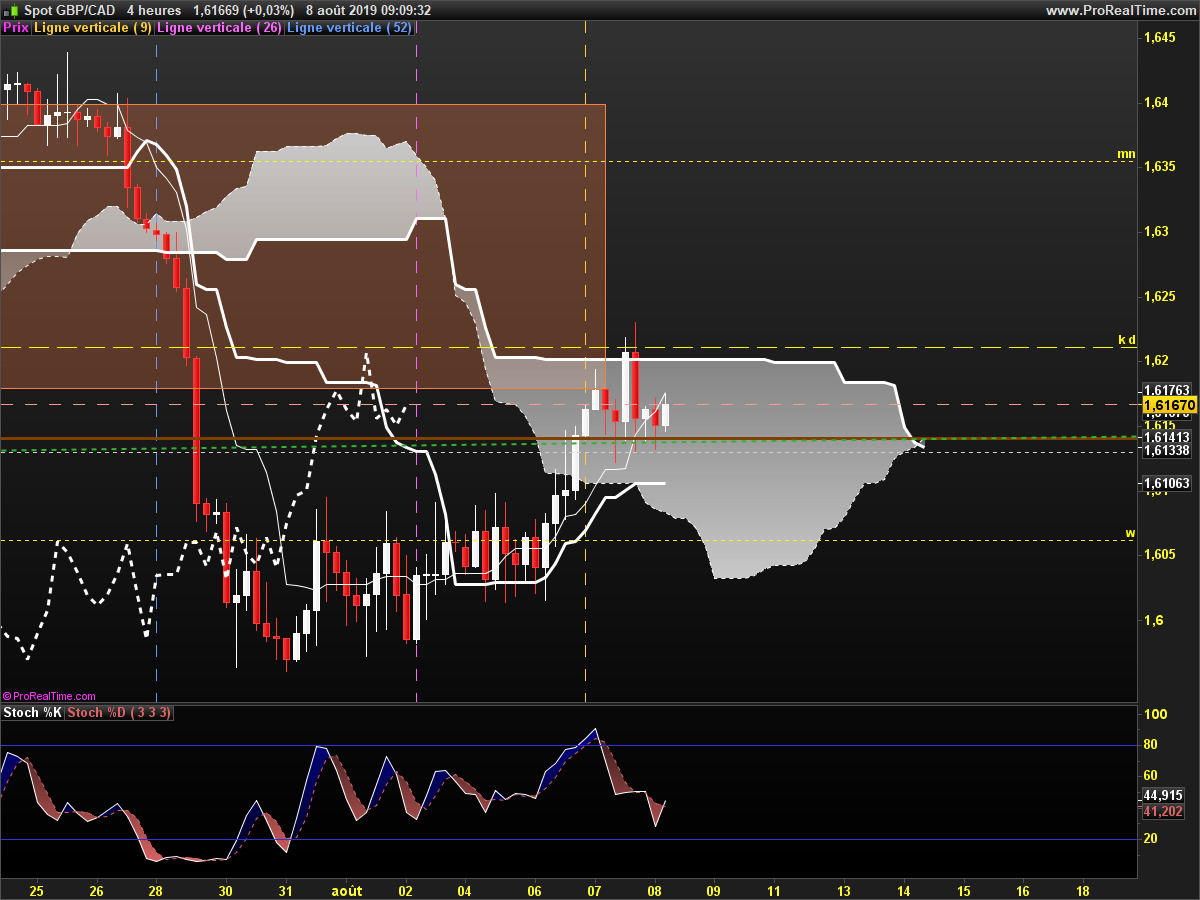Screen dimensions: 1200x900
Task: Click the quote value '1,61669 (+0,03%)'
Action: (x=244, y=10)
